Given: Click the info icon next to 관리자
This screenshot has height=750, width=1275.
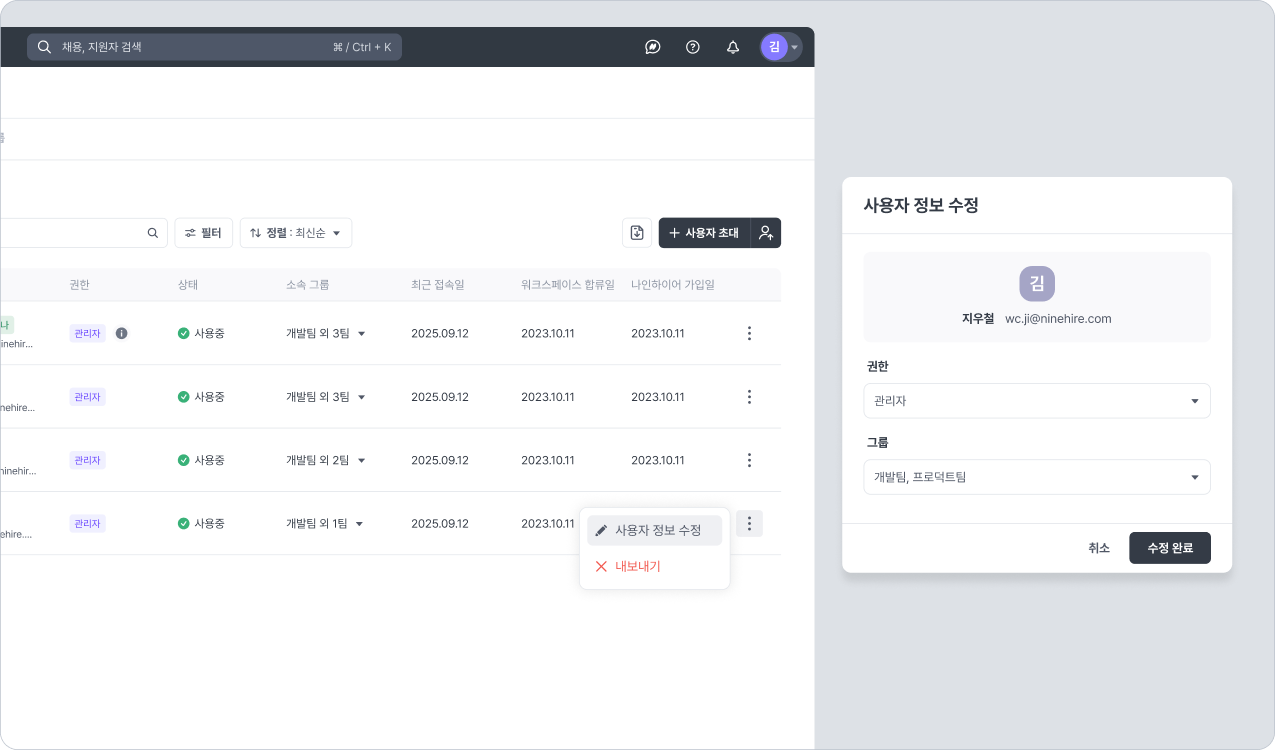Looking at the screenshot, I should click(122, 333).
